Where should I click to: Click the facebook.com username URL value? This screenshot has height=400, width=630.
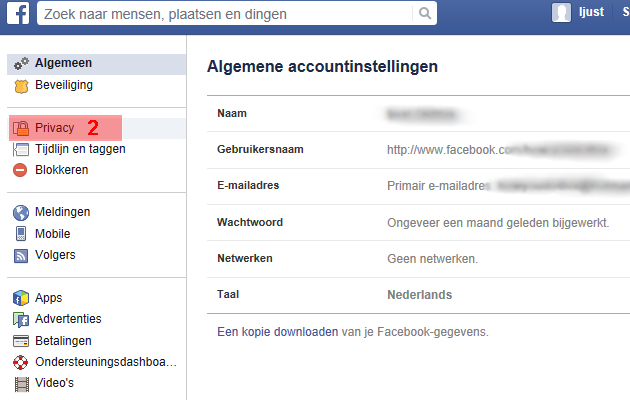tap(498, 150)
